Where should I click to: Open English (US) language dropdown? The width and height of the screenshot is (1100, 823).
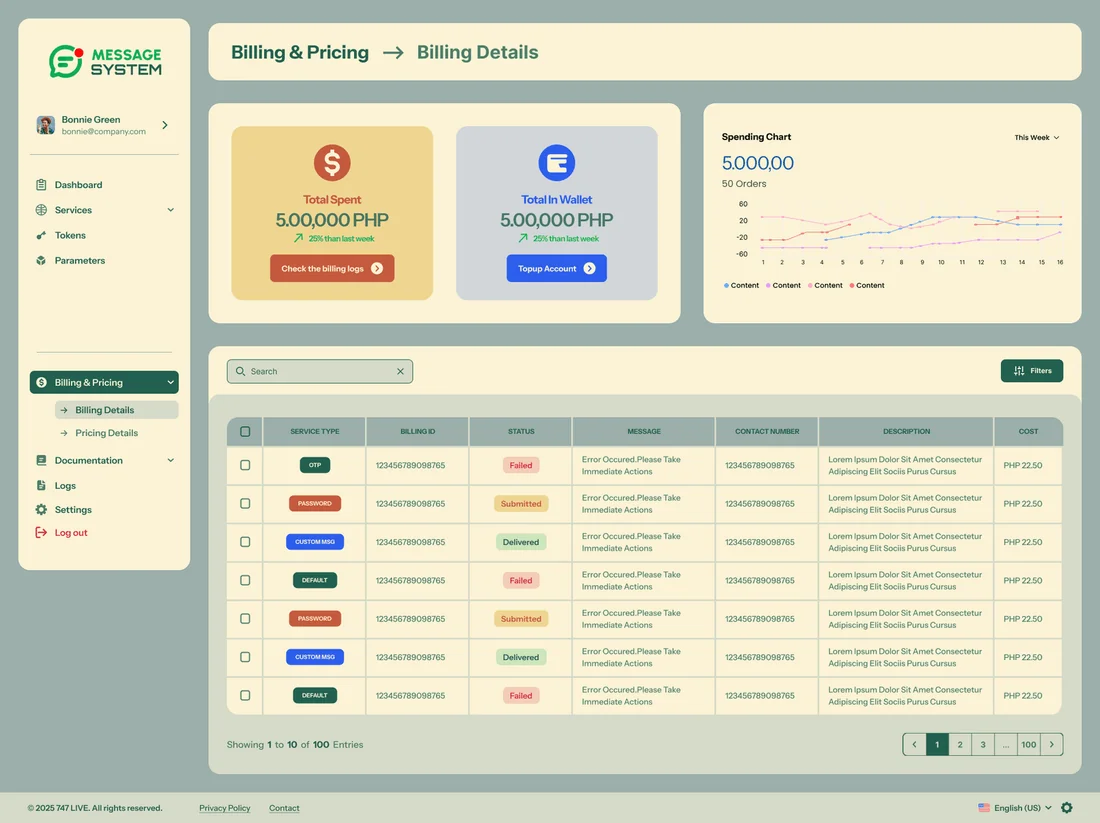(1022, 808)
